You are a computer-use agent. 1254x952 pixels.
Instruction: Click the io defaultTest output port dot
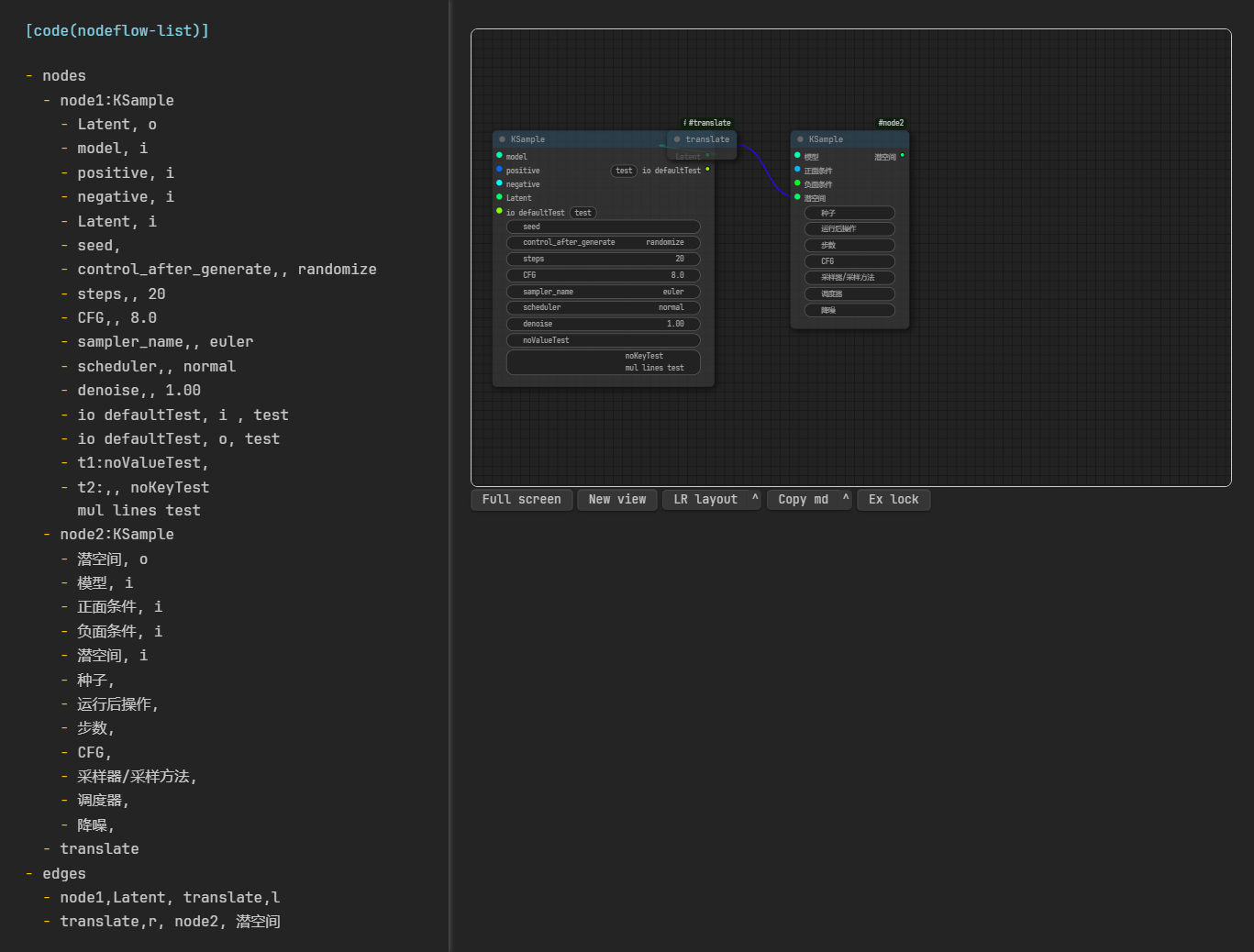707,170
